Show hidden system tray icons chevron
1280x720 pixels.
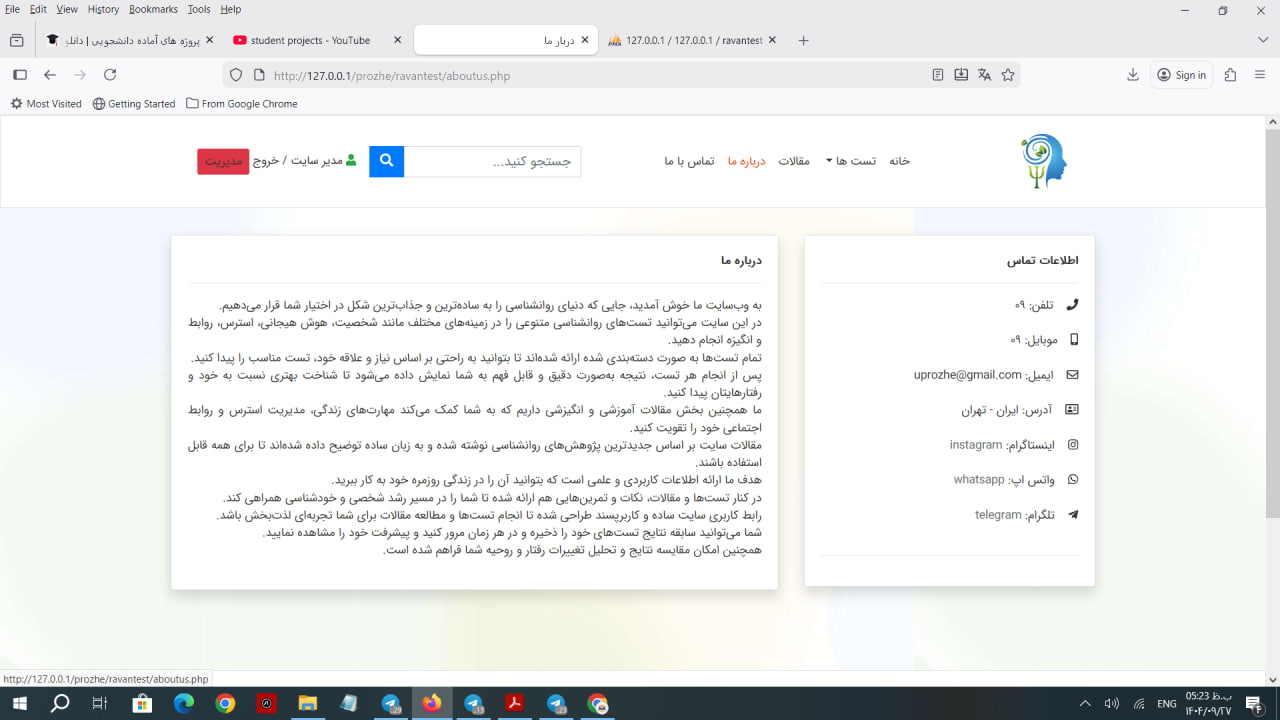click(1085, 704)
